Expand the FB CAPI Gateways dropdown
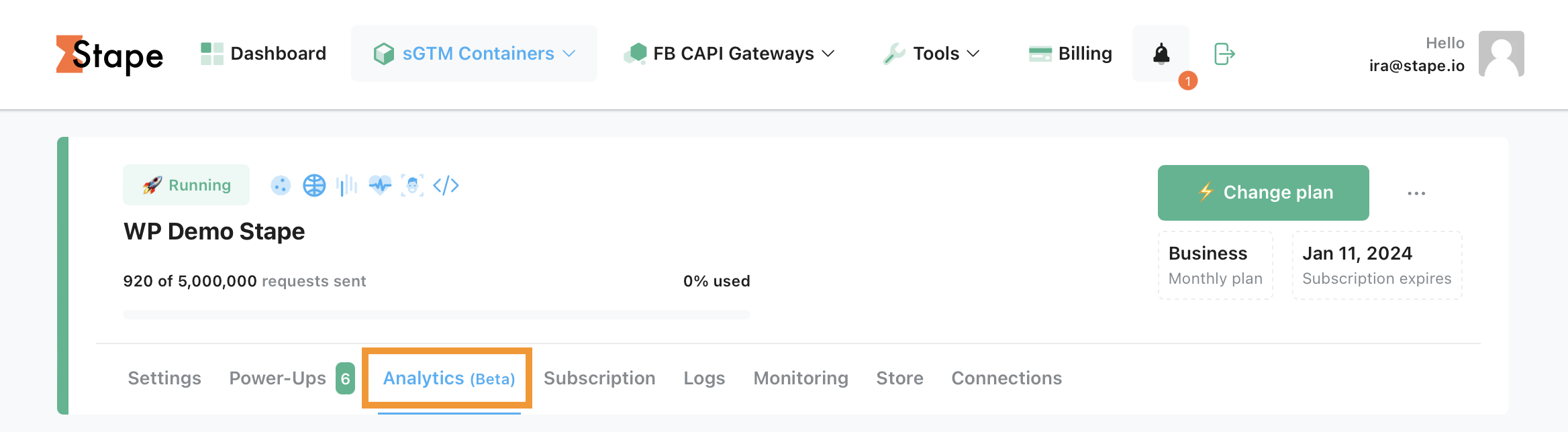 click(x=730, y=54)
